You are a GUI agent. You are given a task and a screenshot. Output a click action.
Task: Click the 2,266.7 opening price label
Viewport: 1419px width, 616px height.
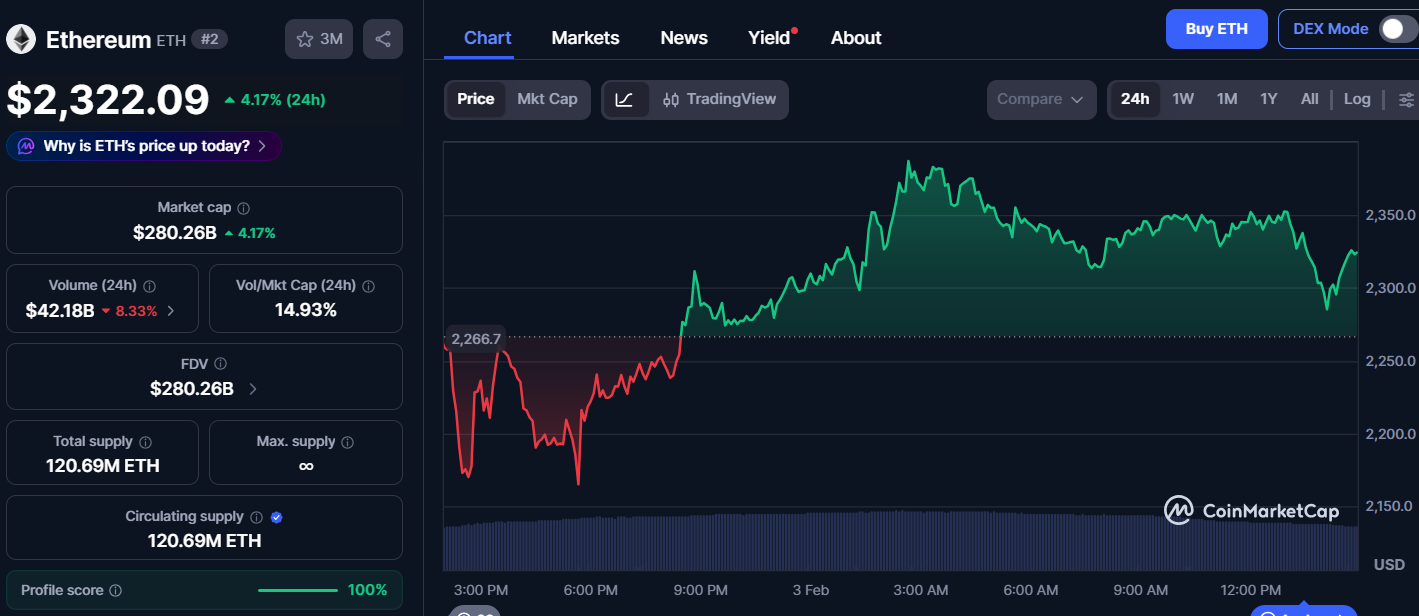pos(476,339)
